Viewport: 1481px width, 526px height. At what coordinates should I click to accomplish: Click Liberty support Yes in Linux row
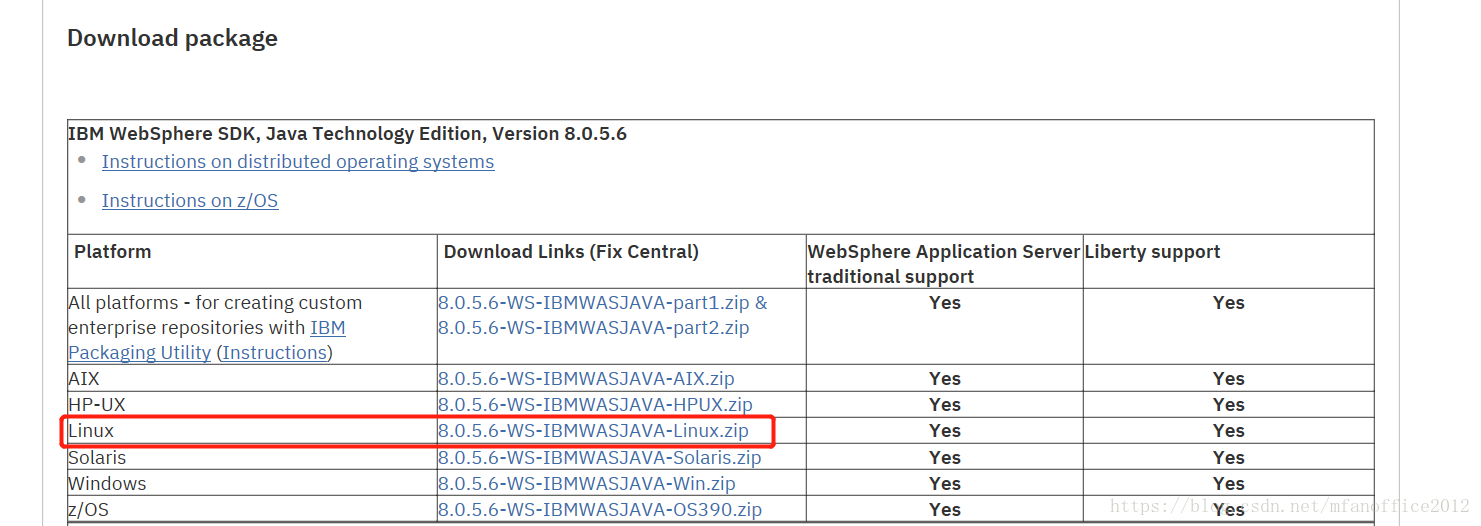tap(1229, 431)
